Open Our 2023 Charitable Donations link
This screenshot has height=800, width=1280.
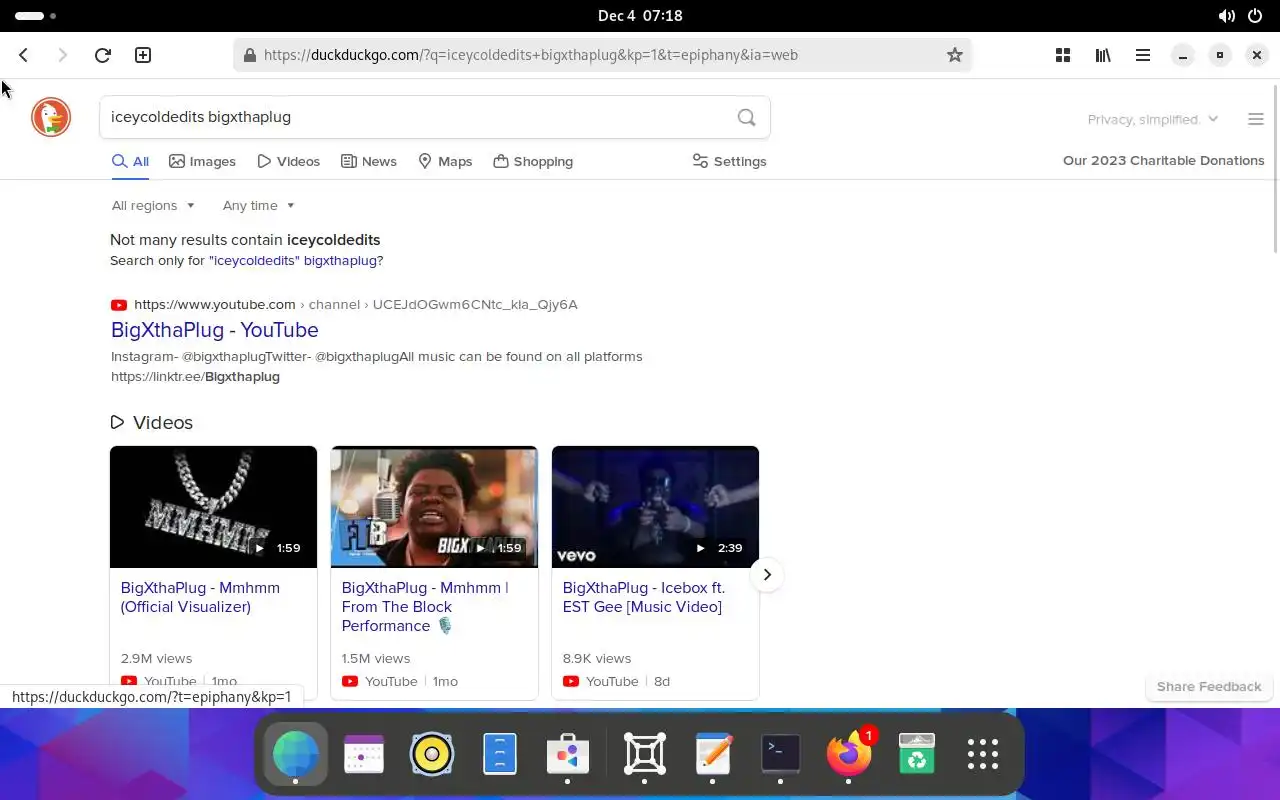pyautogui.click(x=1163, y=160)
